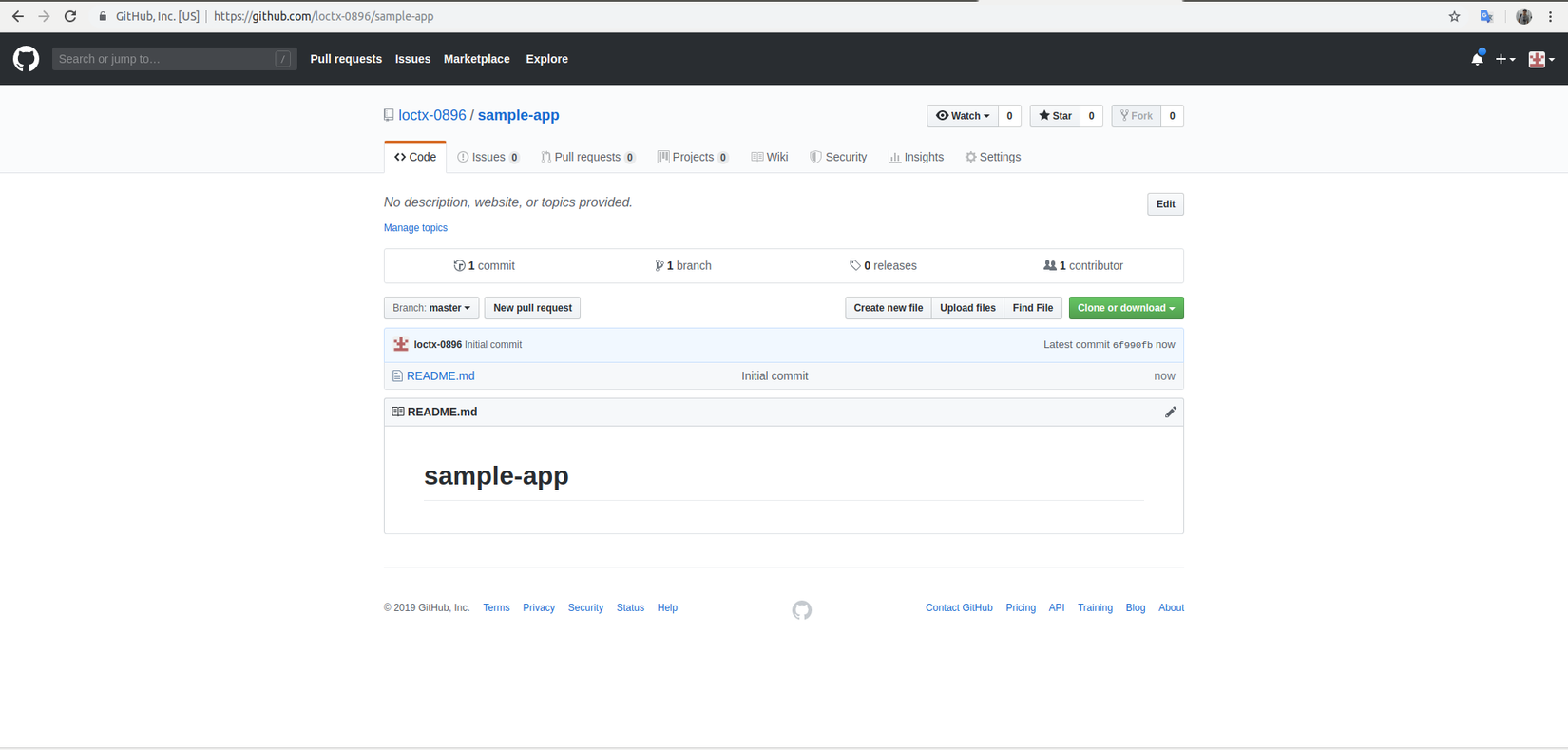The width and height of the screenshot is (1568, 750).
Task: Bookmark this page with the star icon
Action: pos(1454,16)
